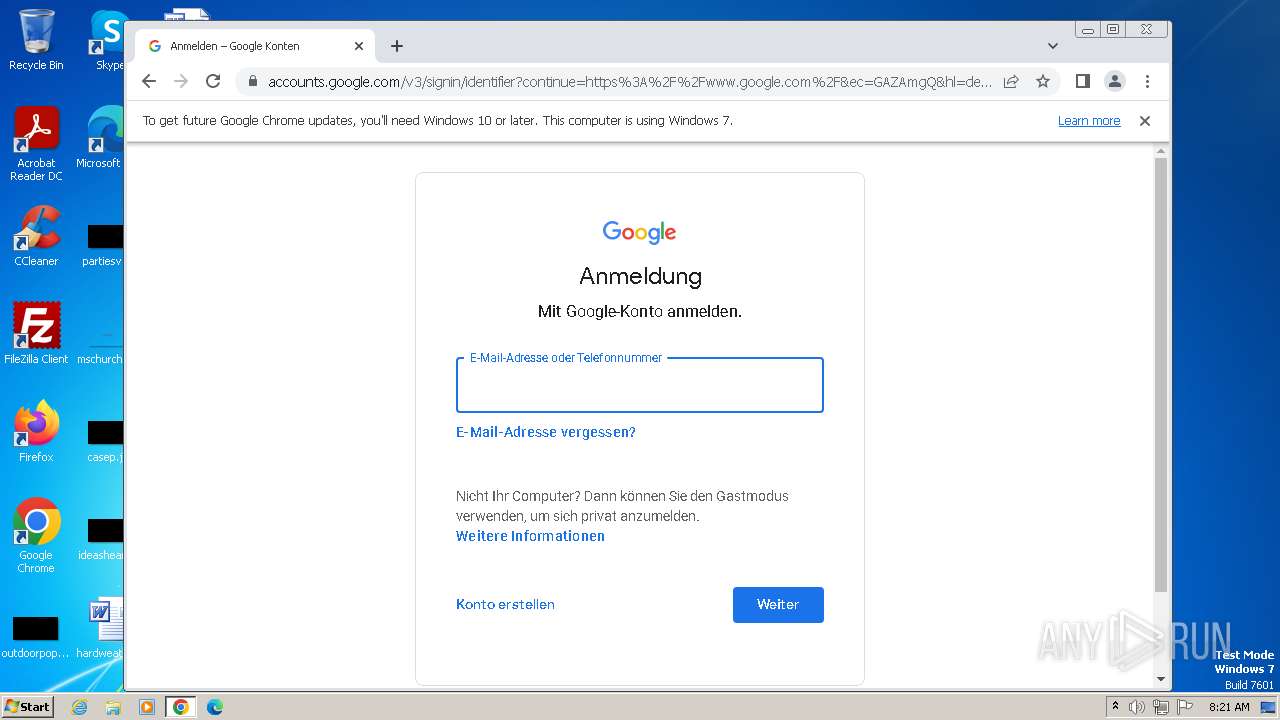Expand the tab search dropdown arrow

pyautogui.click(x=1053, y=46)
